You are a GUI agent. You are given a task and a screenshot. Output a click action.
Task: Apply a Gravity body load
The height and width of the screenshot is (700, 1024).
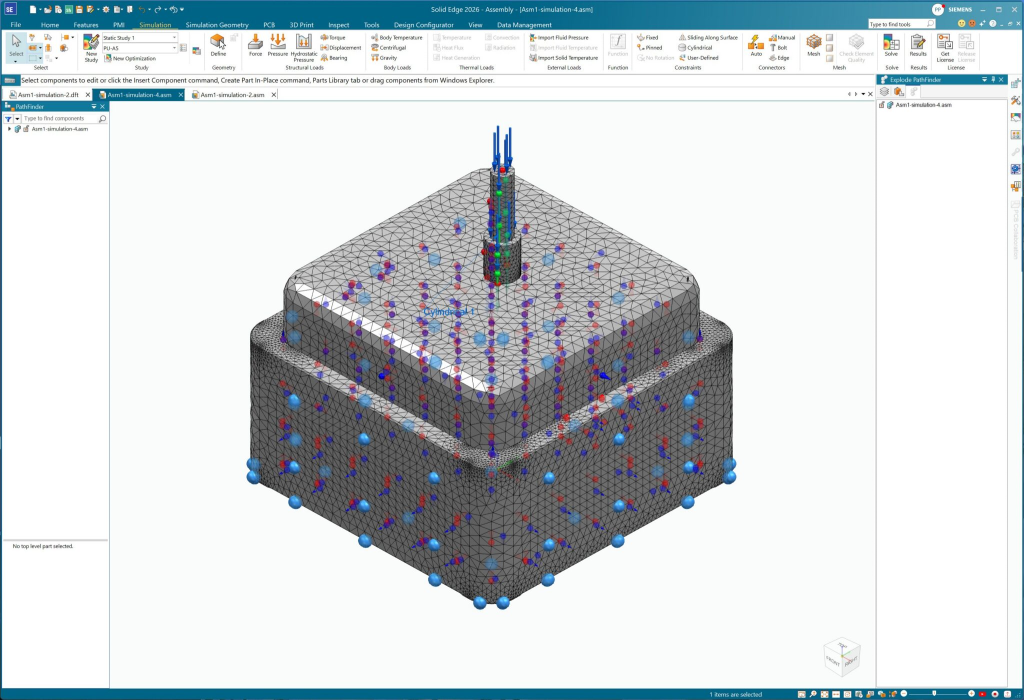pyautogui.click(x=384, y=58)
